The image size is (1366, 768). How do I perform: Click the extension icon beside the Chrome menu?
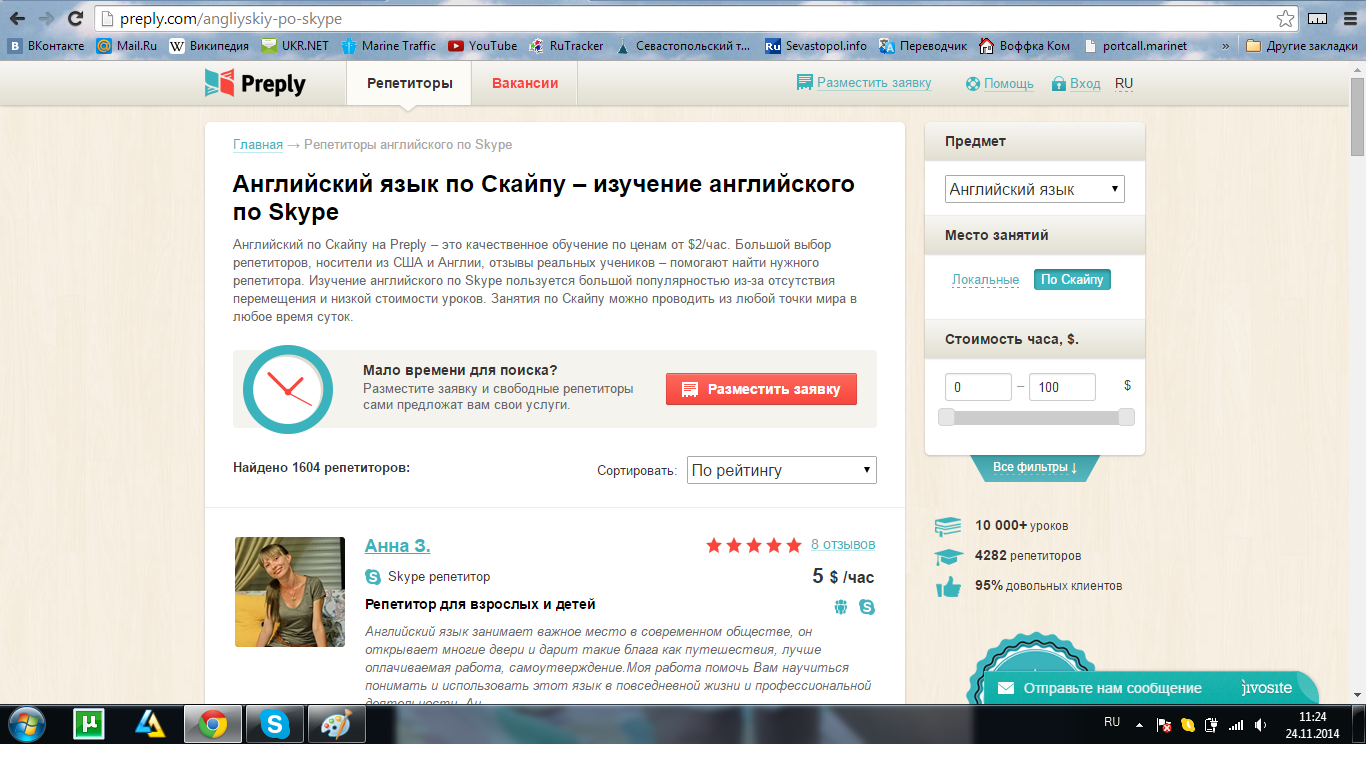pos(1318,19)
